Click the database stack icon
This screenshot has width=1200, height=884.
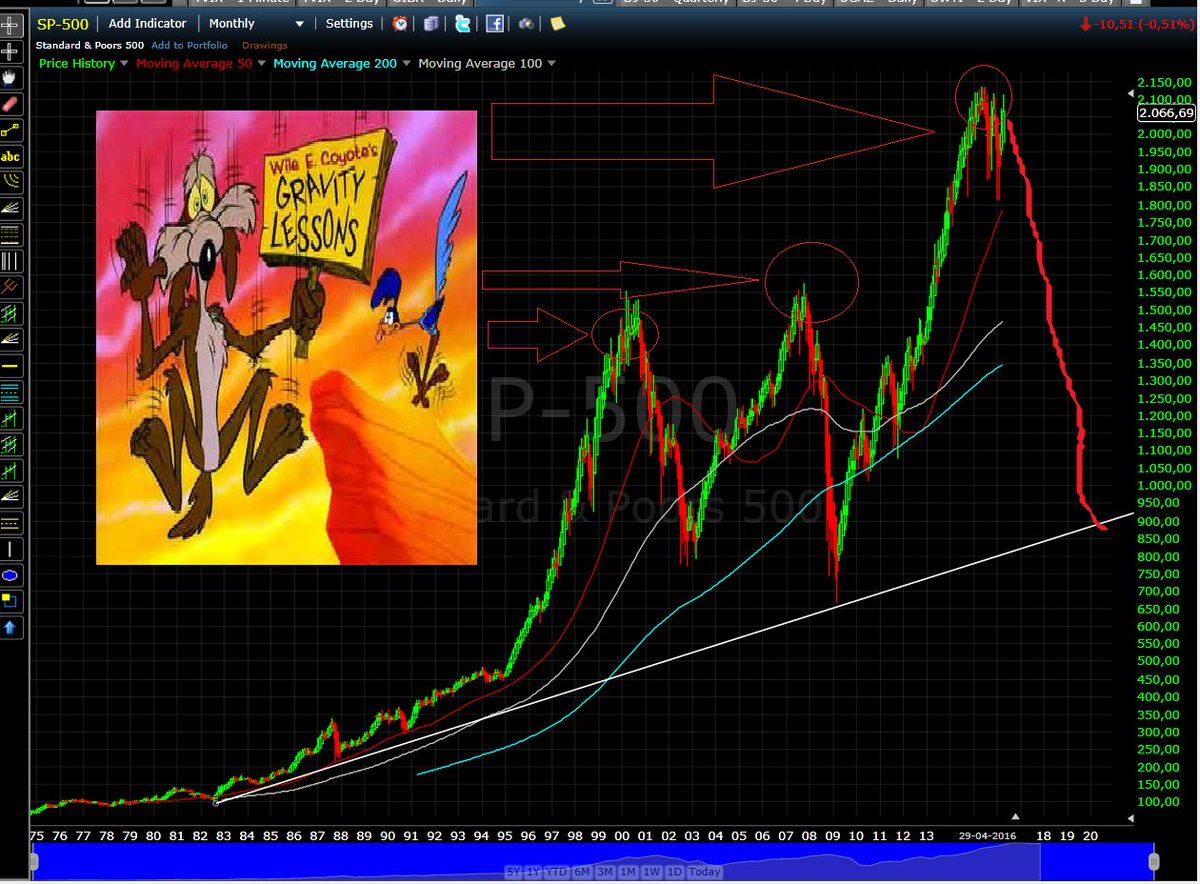click(x=430, y=23)
